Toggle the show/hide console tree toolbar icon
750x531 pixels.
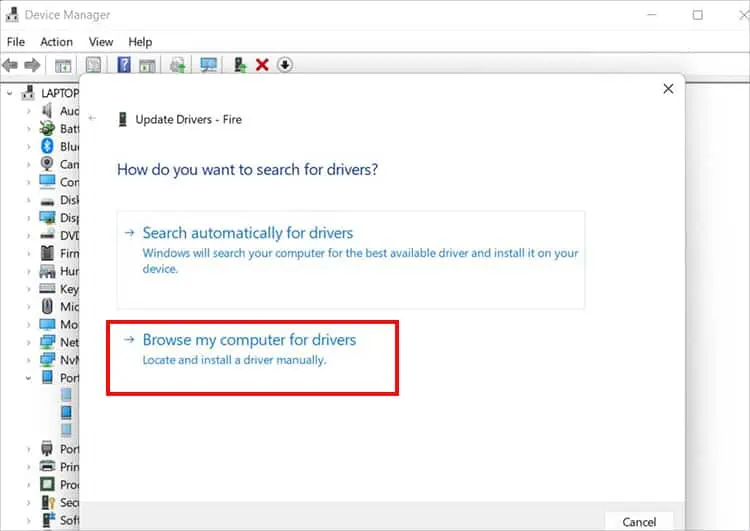(63, 66)
